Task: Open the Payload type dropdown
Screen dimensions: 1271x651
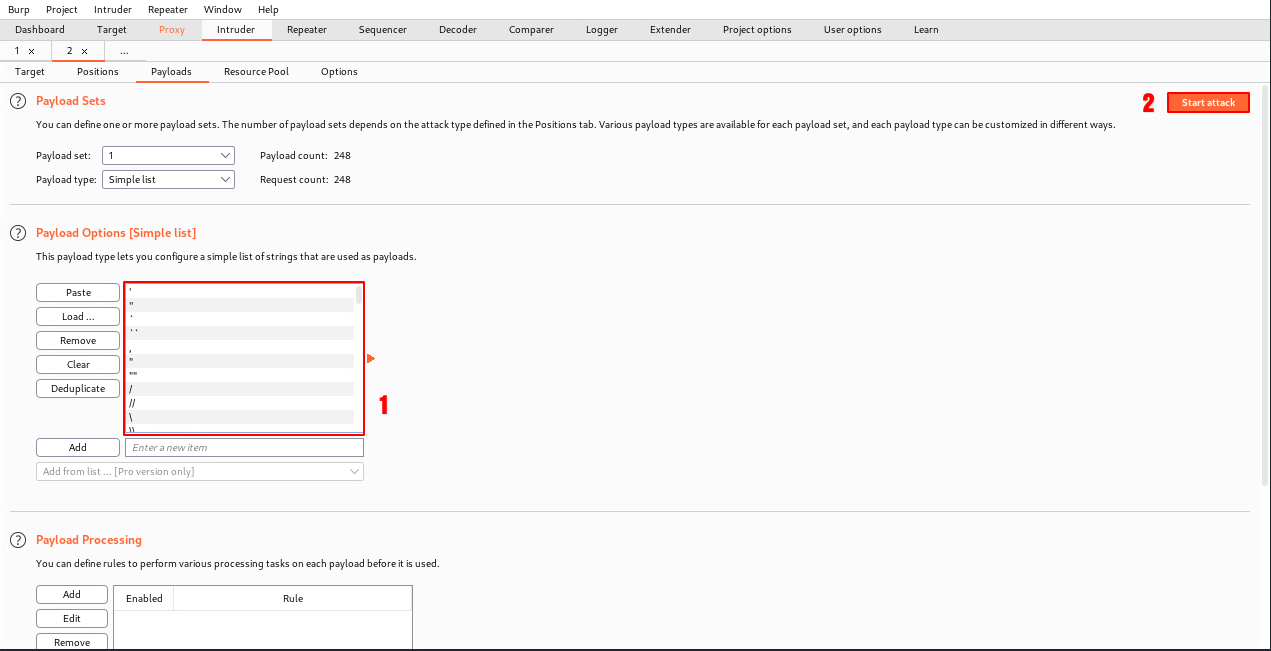Action: pos(168,180)
